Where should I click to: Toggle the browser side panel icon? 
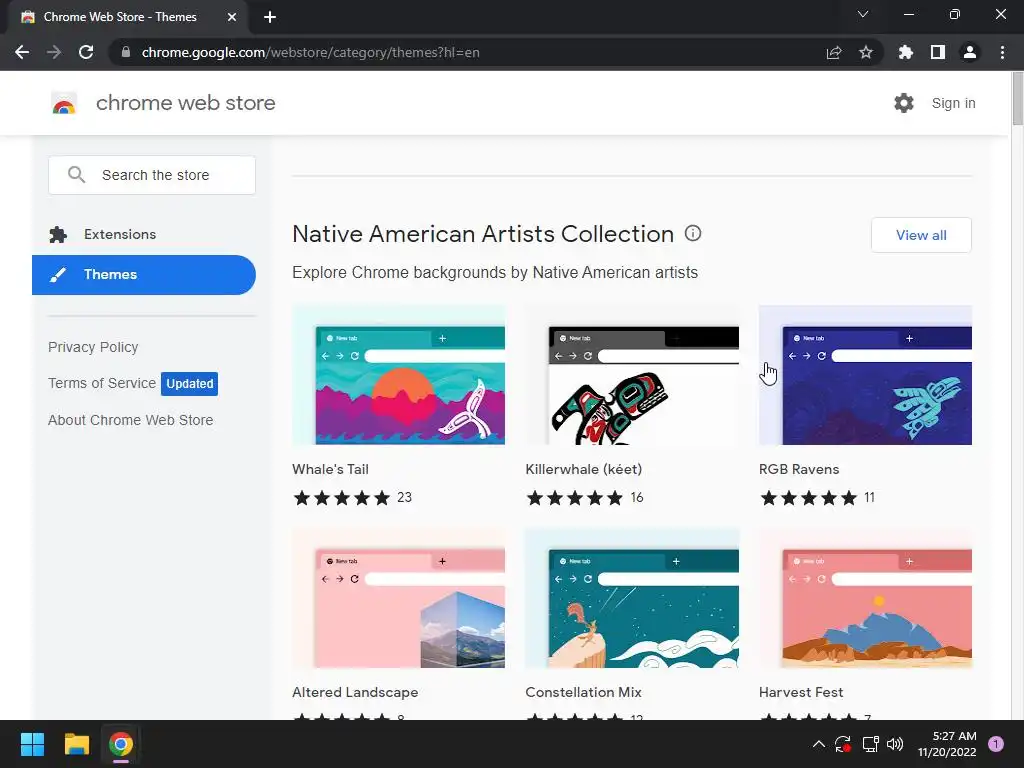point(937,52)
